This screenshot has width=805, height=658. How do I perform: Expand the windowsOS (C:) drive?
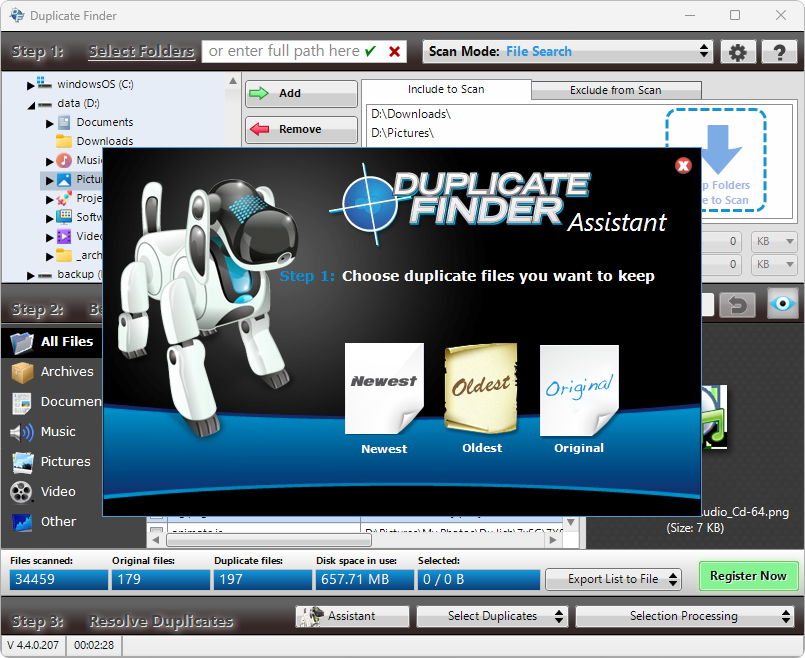click(30, 85)
